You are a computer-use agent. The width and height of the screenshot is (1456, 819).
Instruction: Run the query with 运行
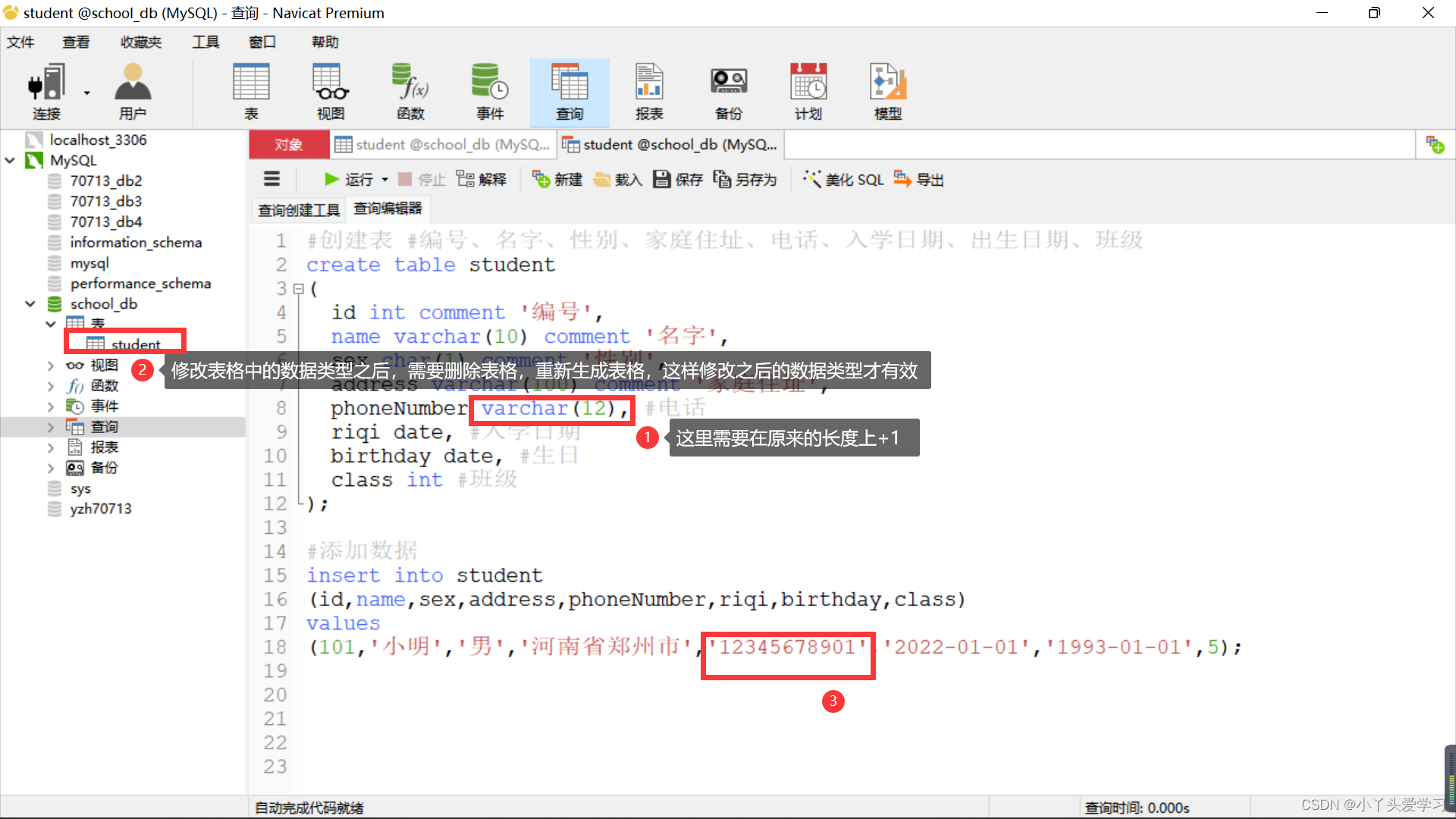coord(348,179)
